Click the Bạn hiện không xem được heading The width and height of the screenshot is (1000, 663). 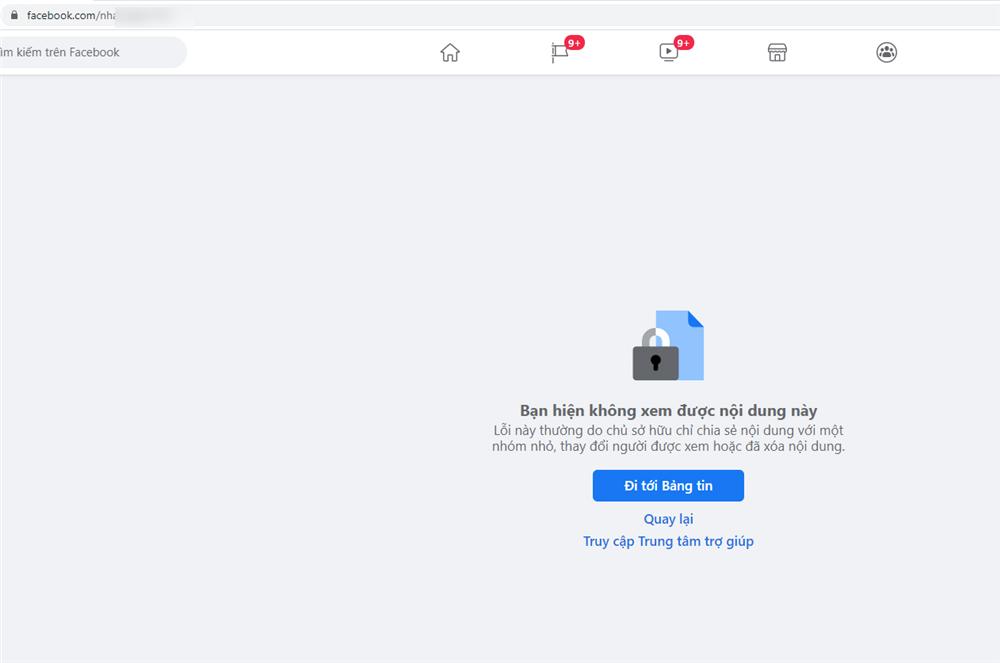click(669, 410)
